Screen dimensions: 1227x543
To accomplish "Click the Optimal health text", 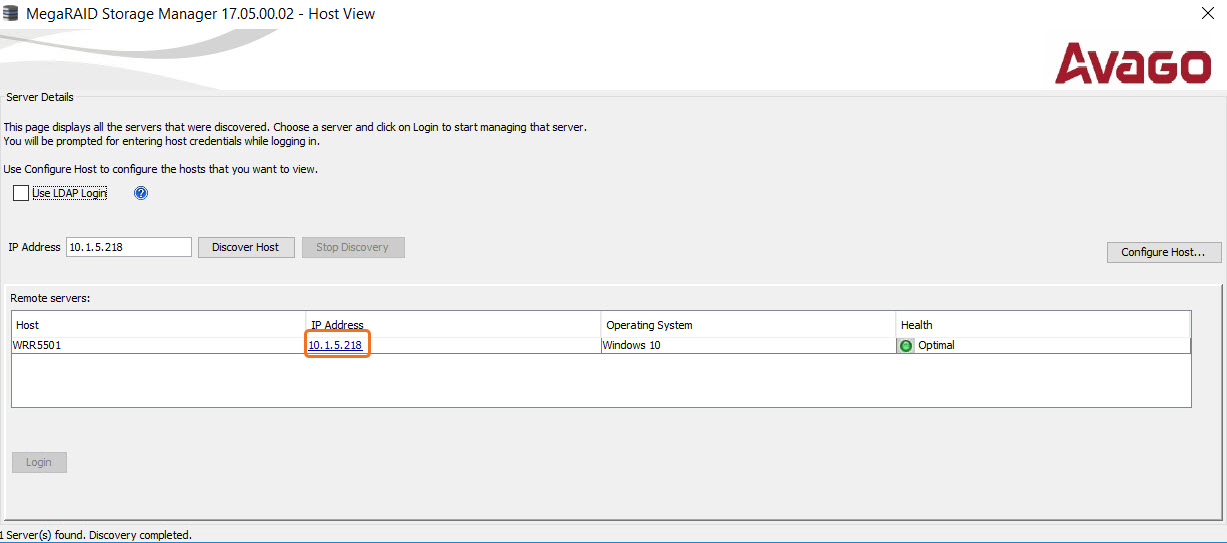I will pos(936,345).
